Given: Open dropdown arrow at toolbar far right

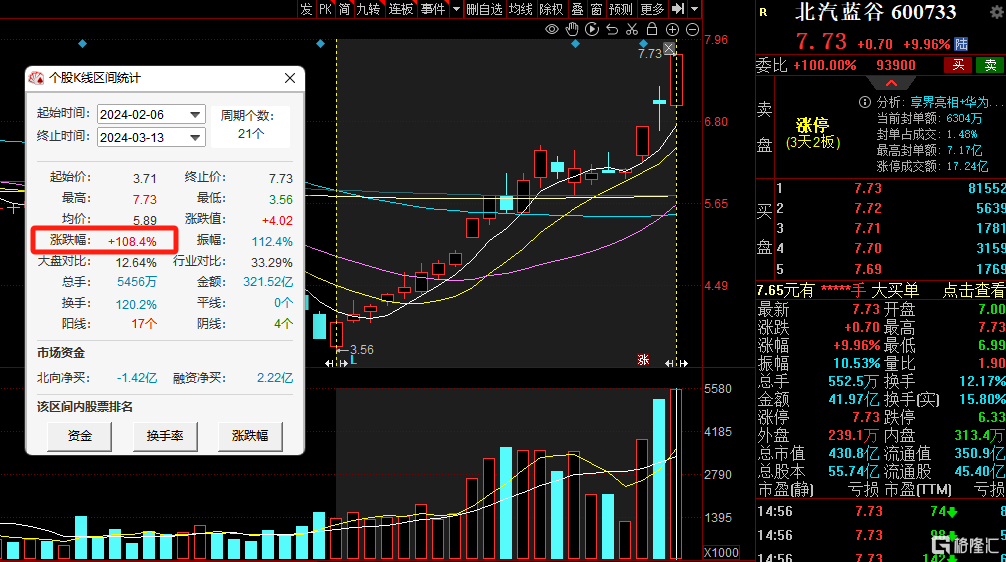Looking at the screenshot, I should [694, 9].
